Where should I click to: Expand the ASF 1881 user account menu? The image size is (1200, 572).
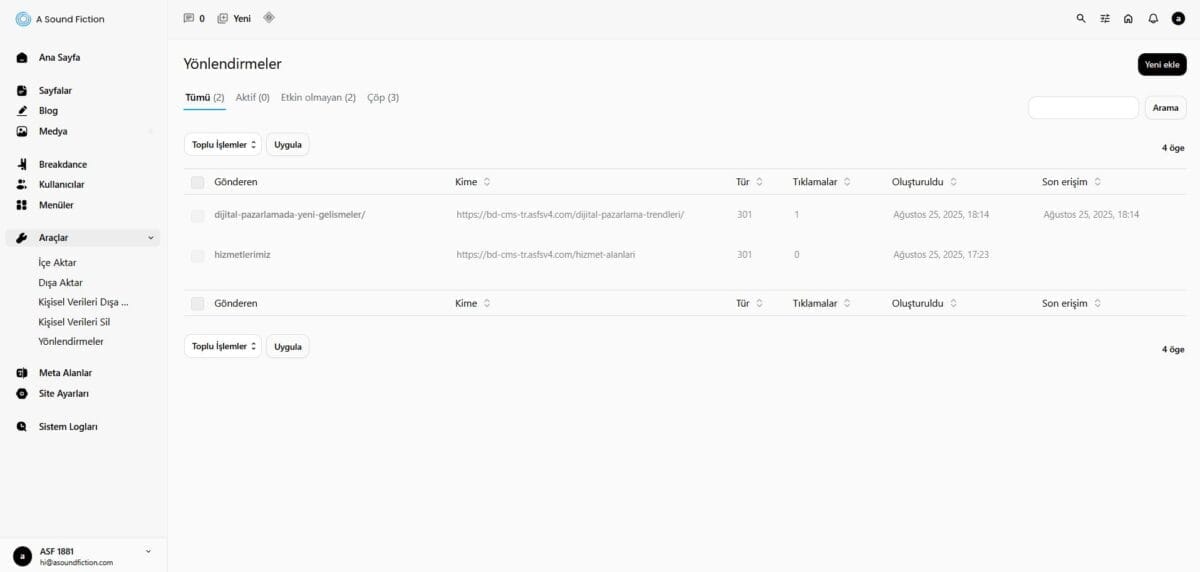coord(148,551)
